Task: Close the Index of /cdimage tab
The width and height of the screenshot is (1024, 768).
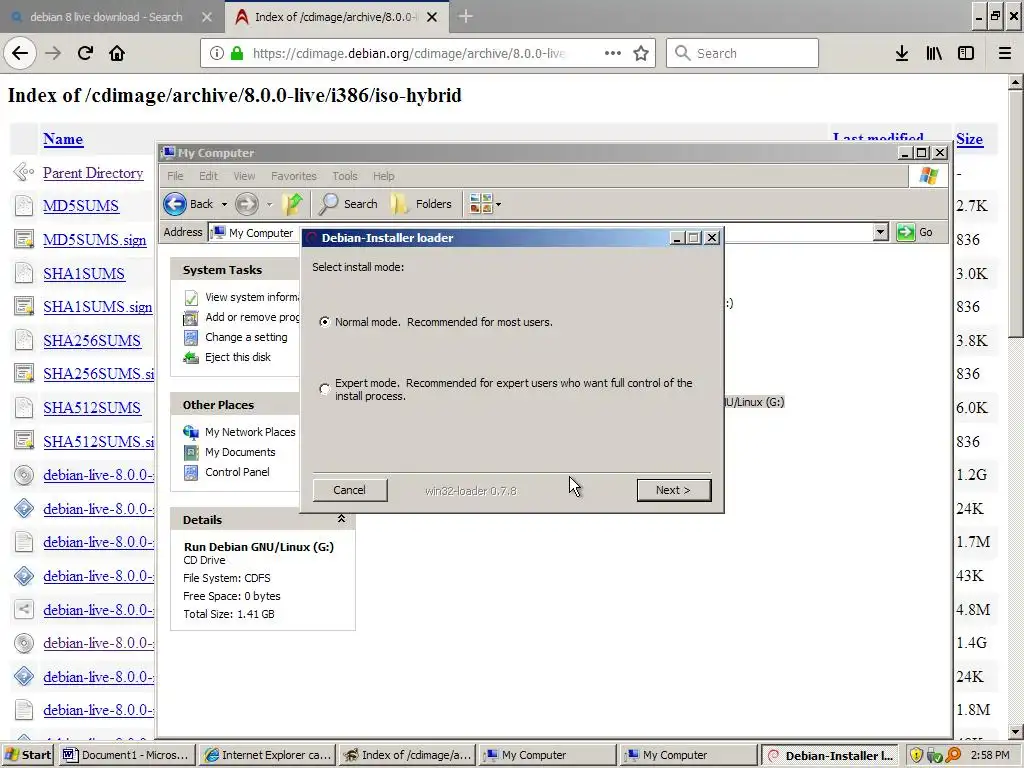Action: pyautogui.click(x=432, y=17)
